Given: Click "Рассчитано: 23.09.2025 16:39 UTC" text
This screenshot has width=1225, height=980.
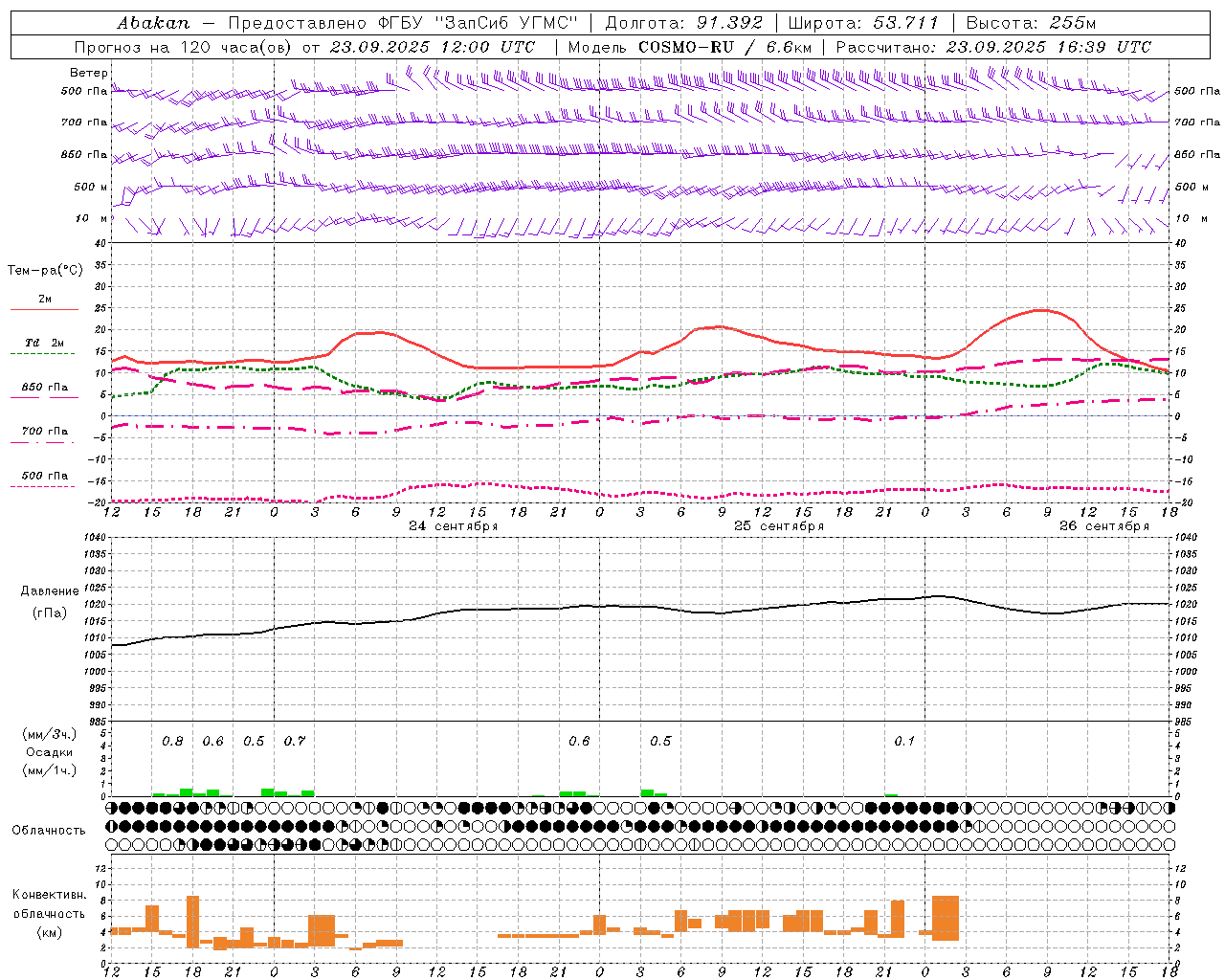Looking at the screenshot, I should click(993, 47).
